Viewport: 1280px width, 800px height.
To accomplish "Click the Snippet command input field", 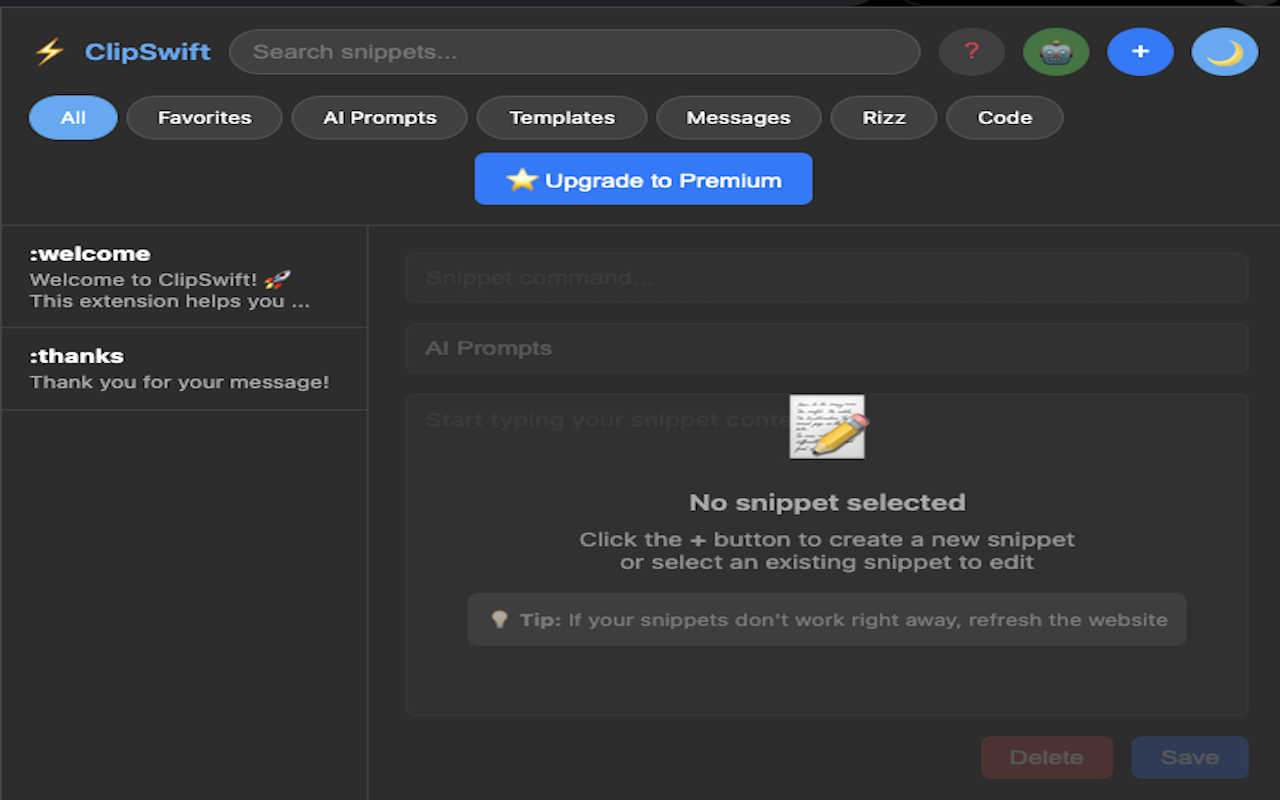I will (826, 277).
